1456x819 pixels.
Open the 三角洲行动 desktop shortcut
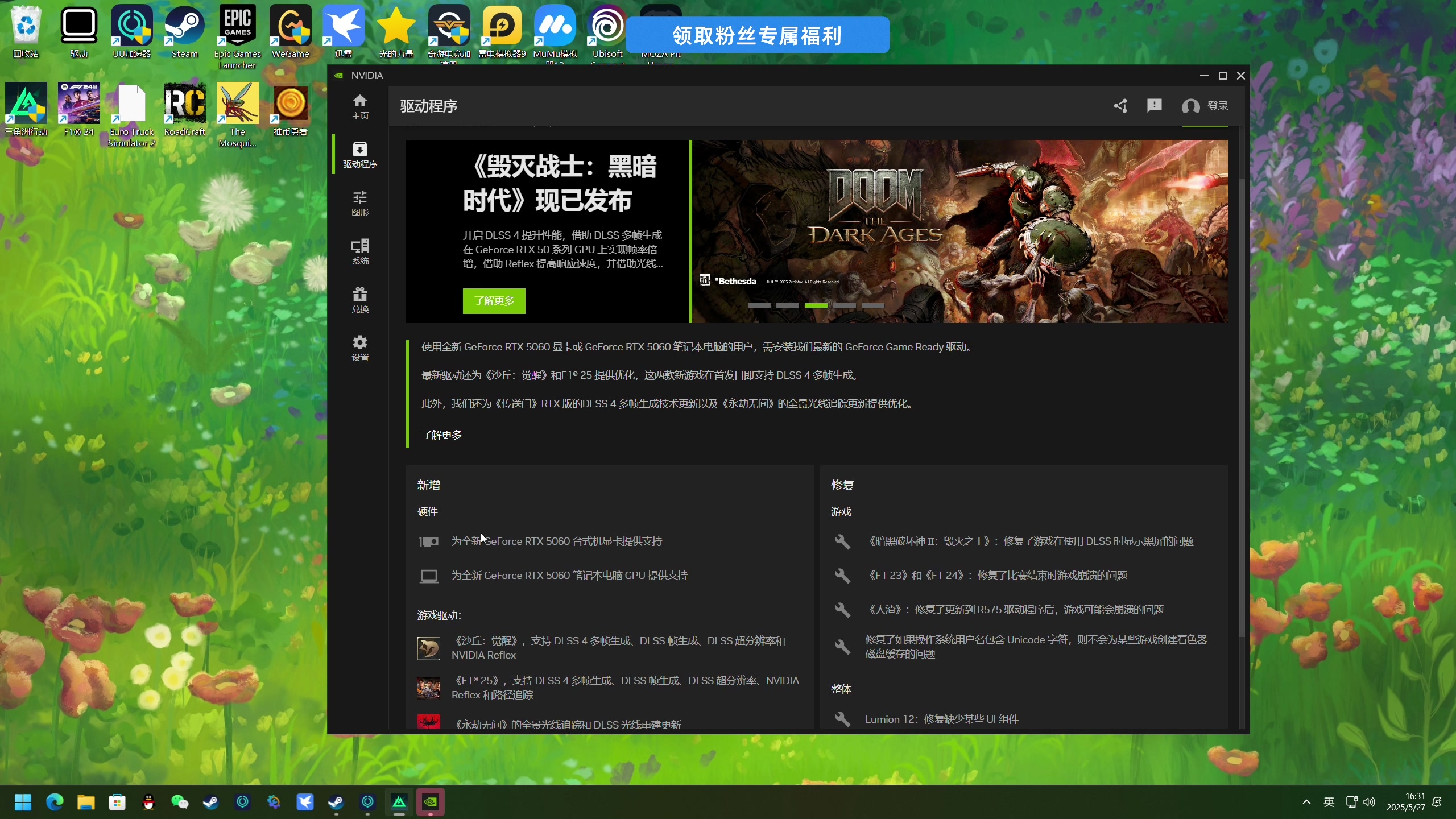[26, 110]
